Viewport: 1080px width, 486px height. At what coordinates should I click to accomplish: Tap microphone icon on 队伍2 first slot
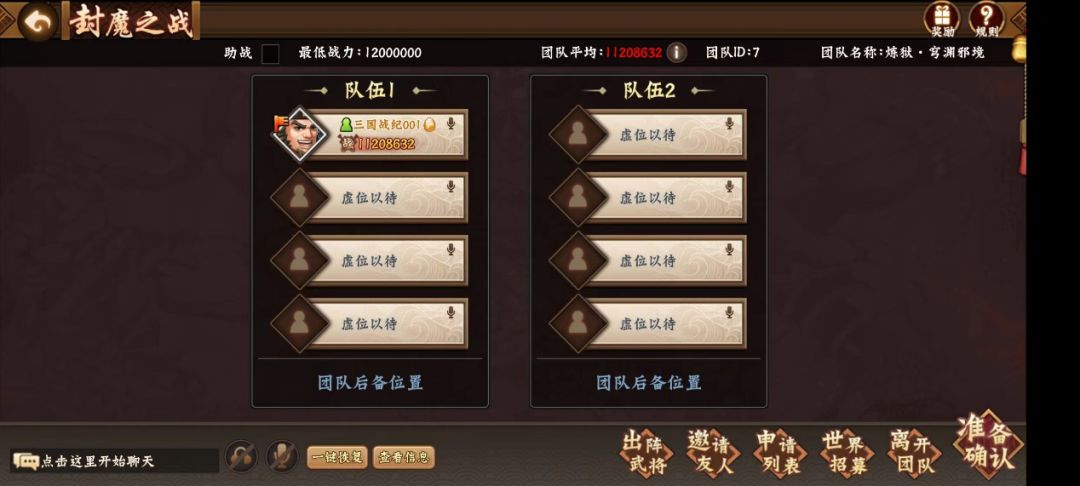(x=729, y=123)
